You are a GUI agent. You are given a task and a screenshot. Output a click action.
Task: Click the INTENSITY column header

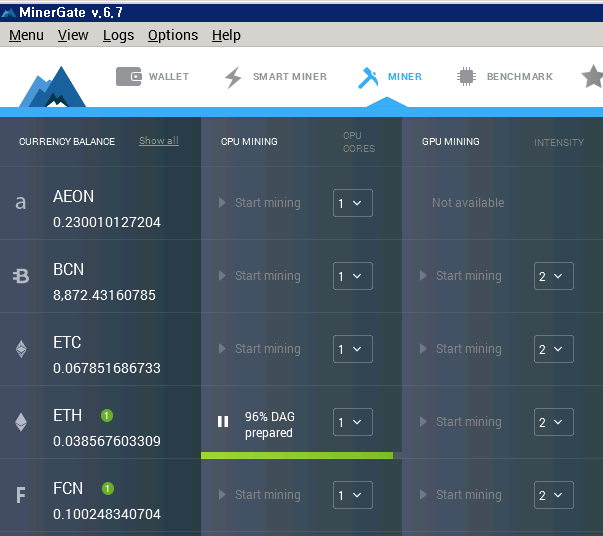(x=559, y=143)
